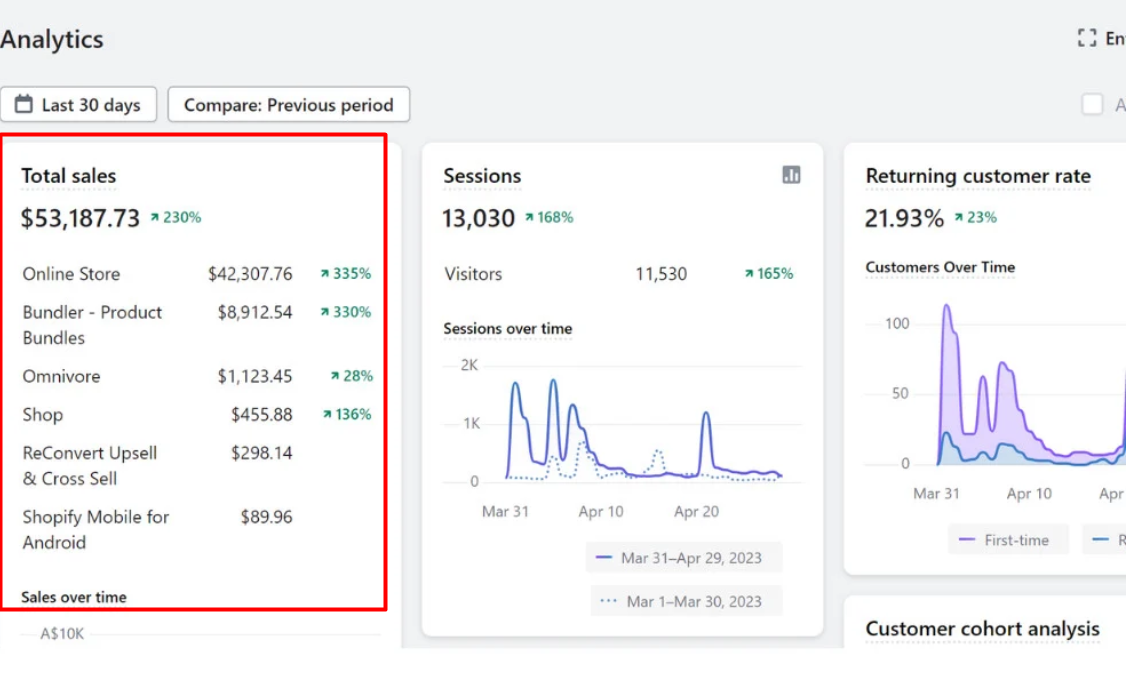Select the Online Store sales row

click(71, 274)
